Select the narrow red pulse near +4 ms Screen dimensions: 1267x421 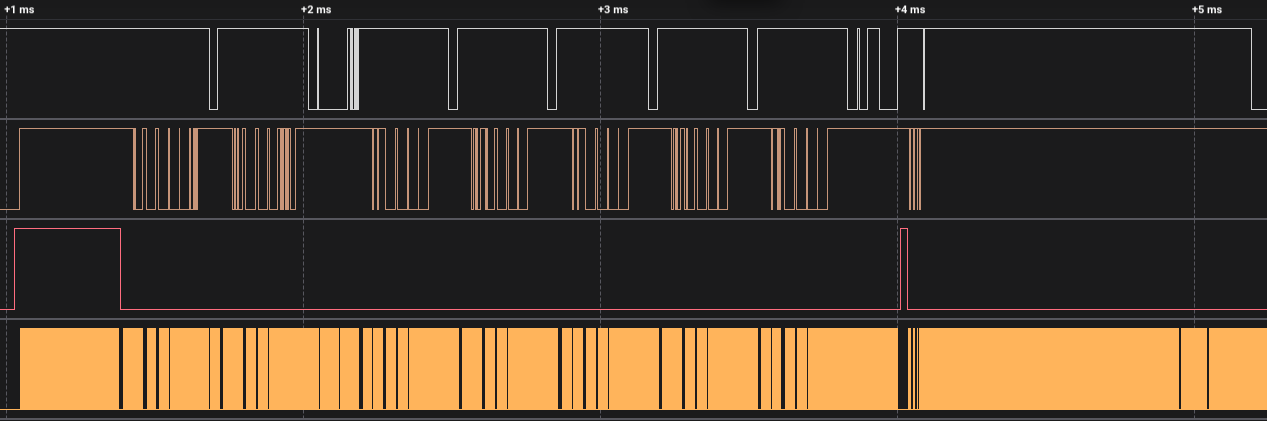coord(904,269)
